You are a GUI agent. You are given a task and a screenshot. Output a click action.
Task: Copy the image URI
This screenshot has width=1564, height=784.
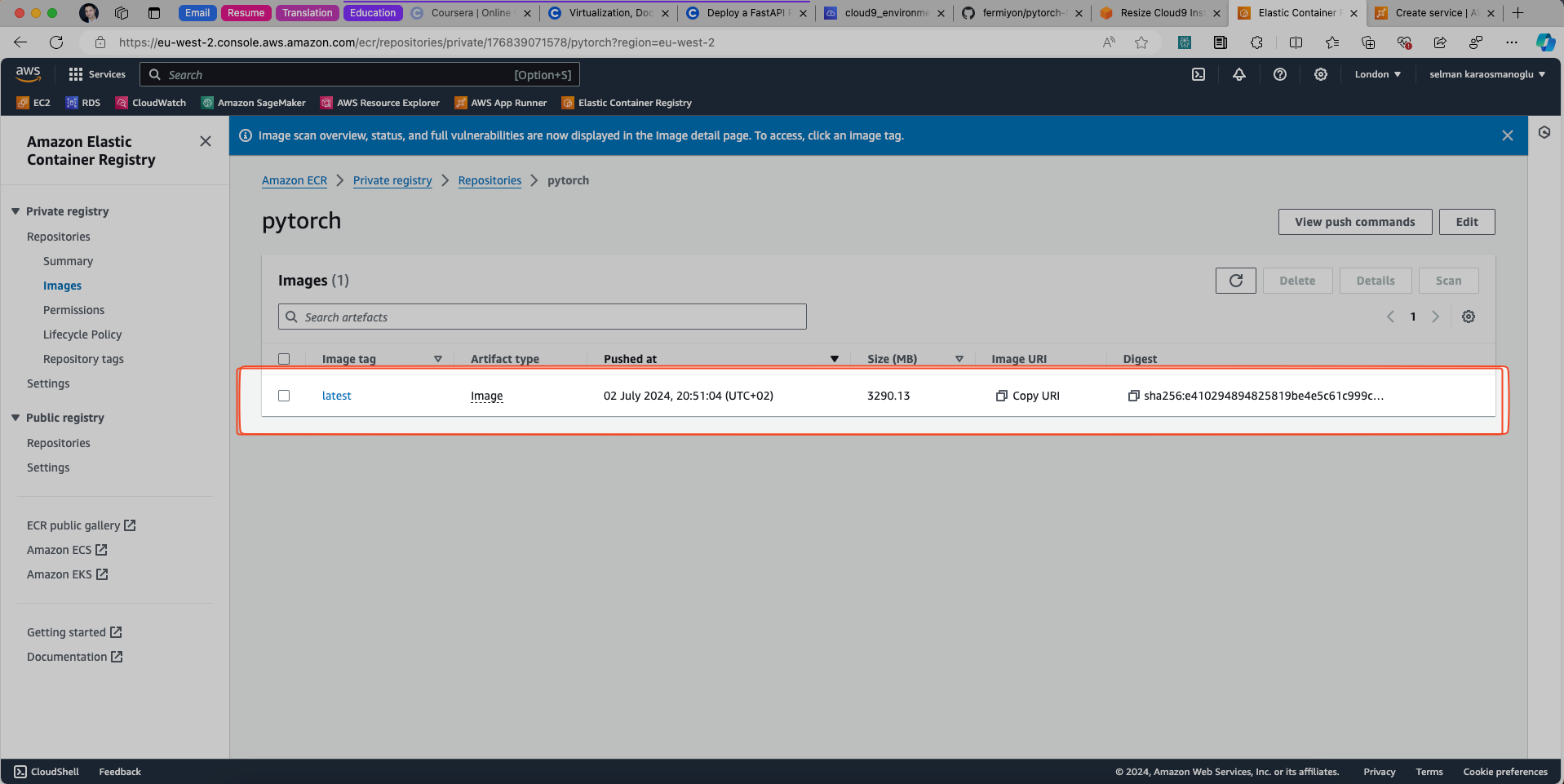(x=1028, y=396)
